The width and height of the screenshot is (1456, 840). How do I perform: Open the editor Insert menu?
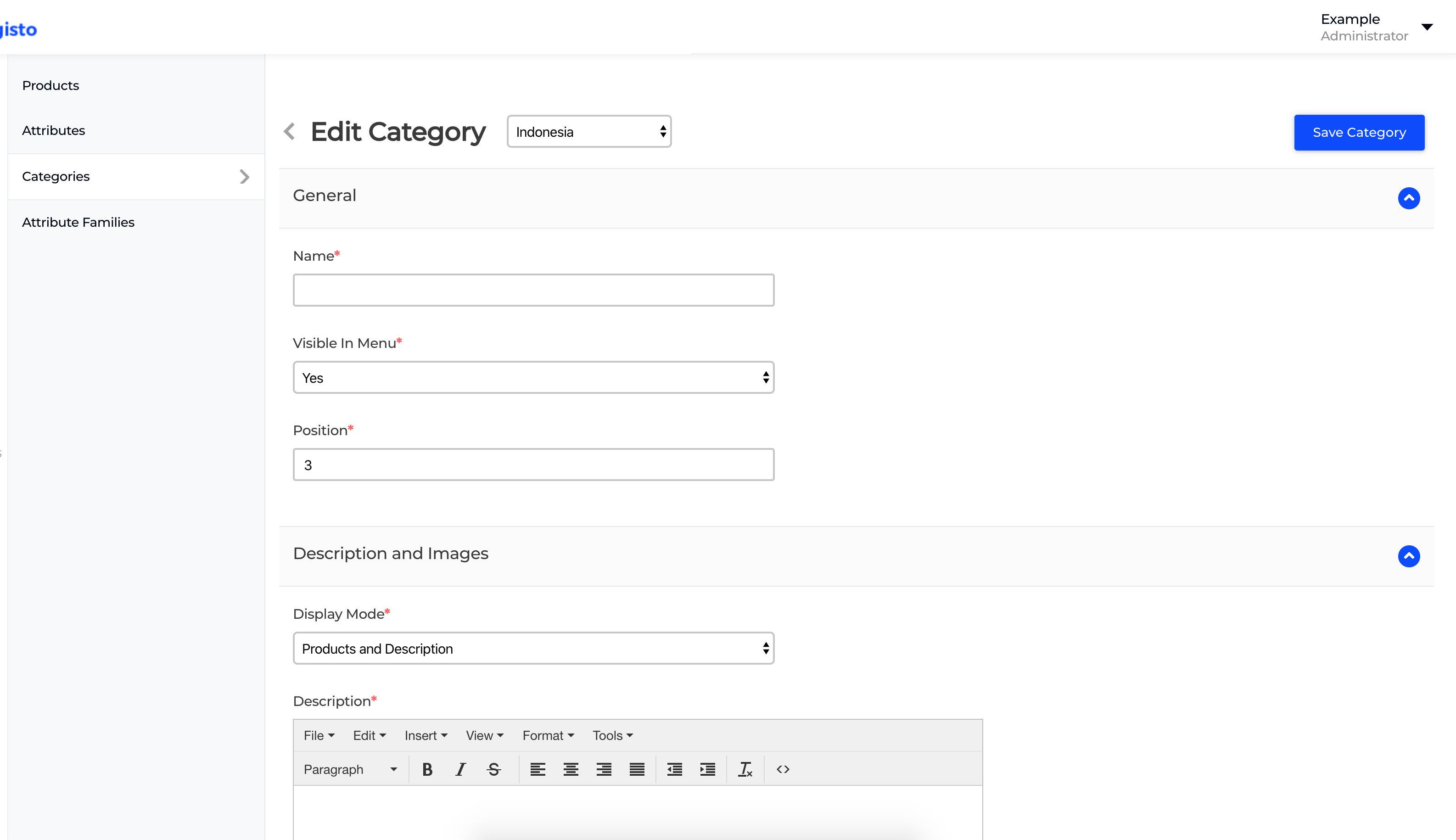tap(426, 736)
